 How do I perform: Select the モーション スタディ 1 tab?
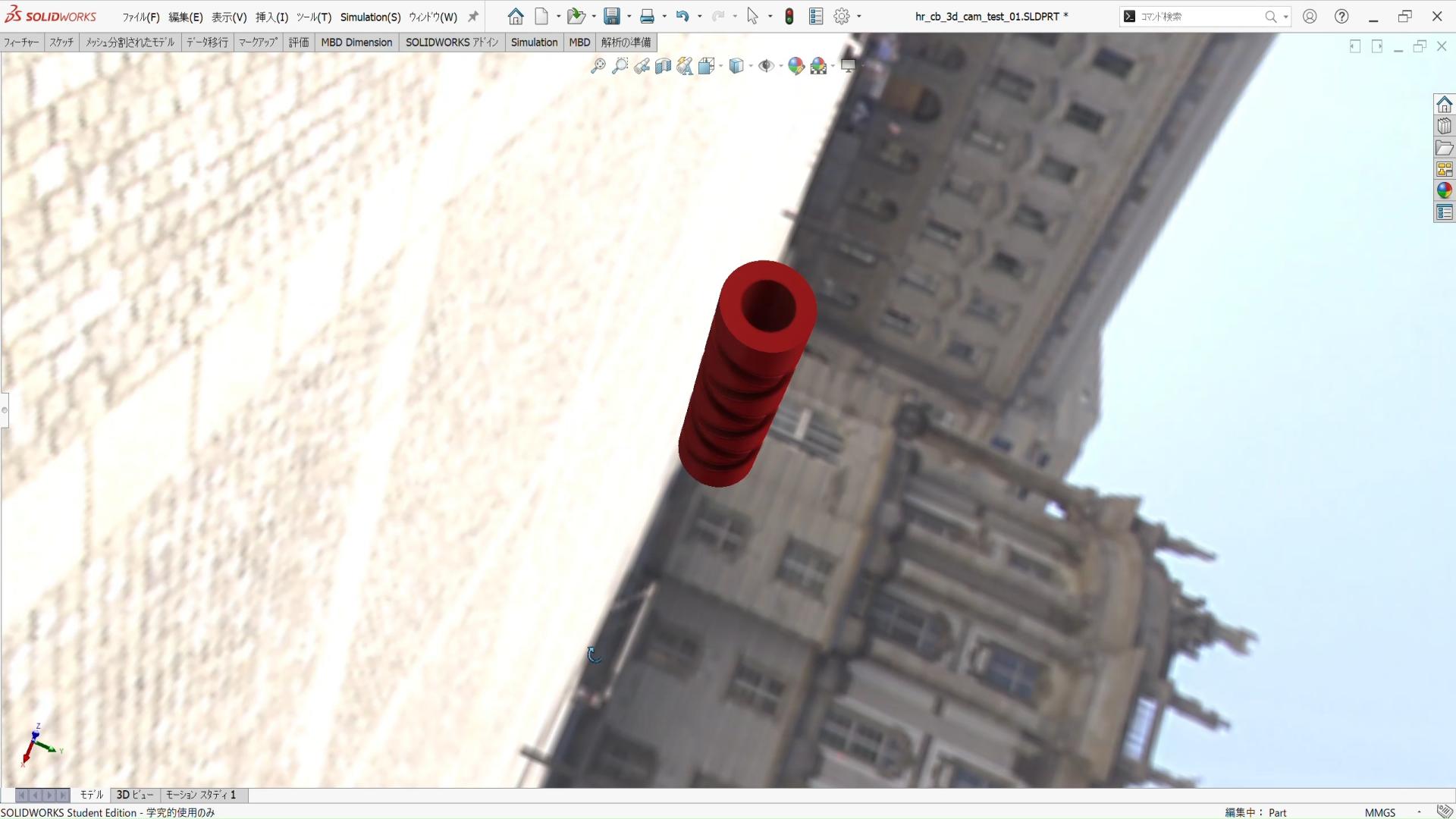click(x=201, y=795)
